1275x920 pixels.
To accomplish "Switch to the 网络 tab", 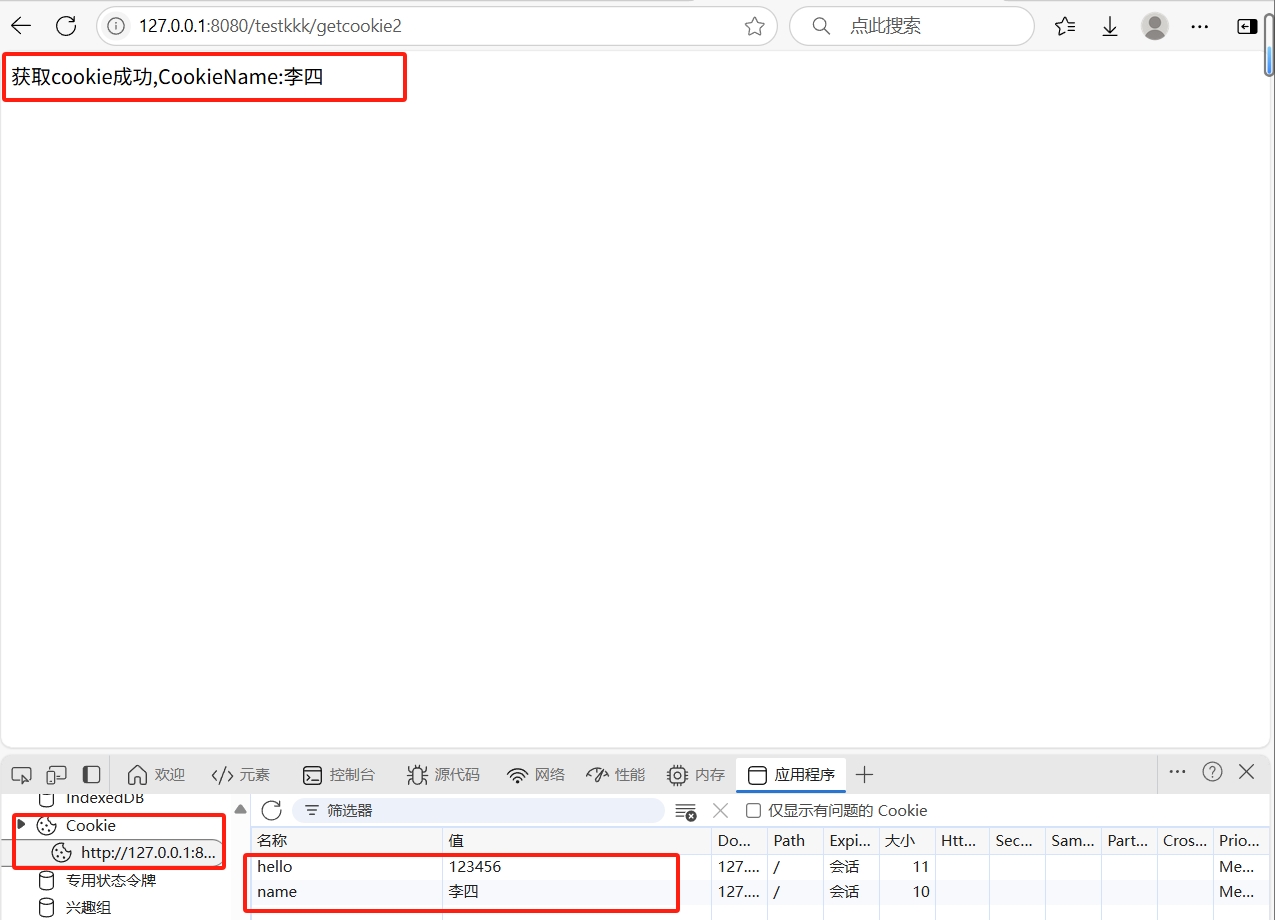I will point(536,774).
